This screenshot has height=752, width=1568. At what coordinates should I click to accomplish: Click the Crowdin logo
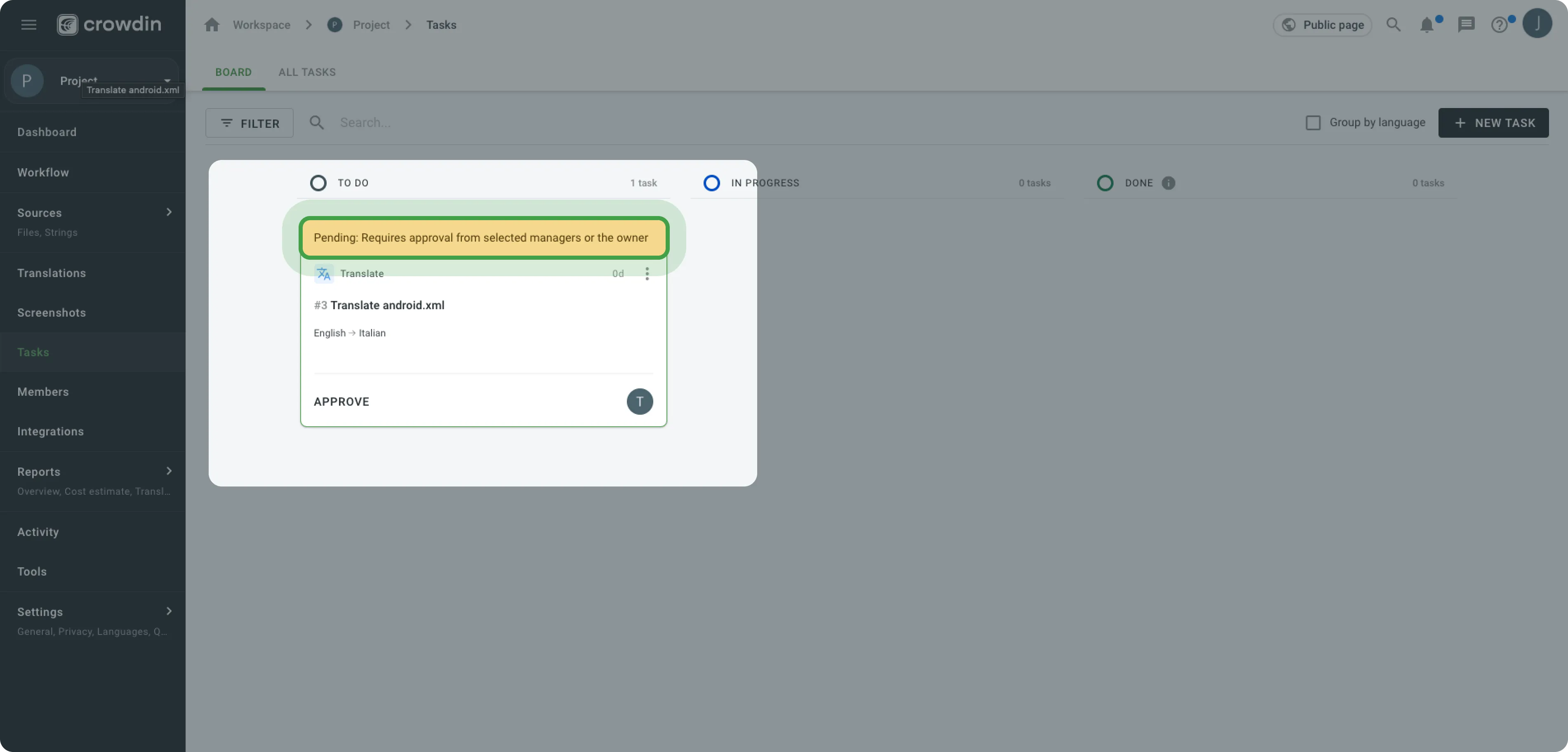pyautogui.click(x=110, y=24)
